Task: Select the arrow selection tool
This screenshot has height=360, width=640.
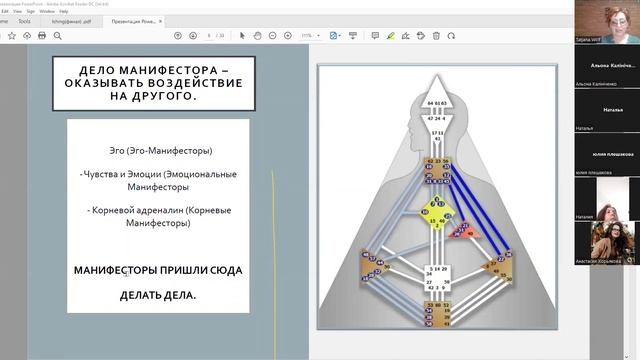Action: click(242, 36)
